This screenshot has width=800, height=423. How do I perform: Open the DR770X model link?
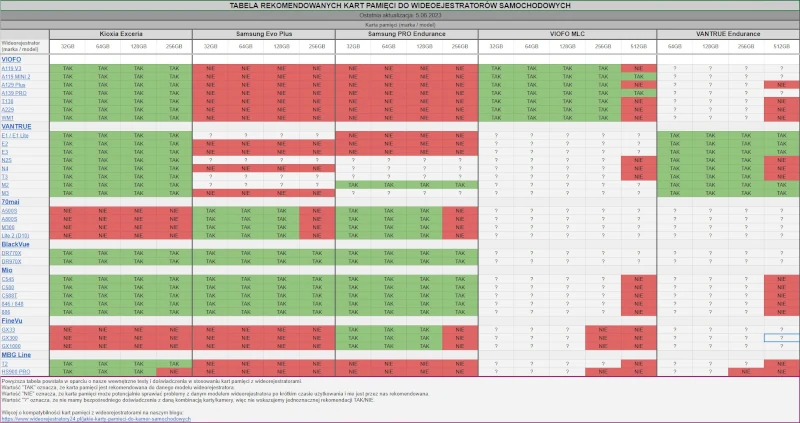tap(11, 253)
